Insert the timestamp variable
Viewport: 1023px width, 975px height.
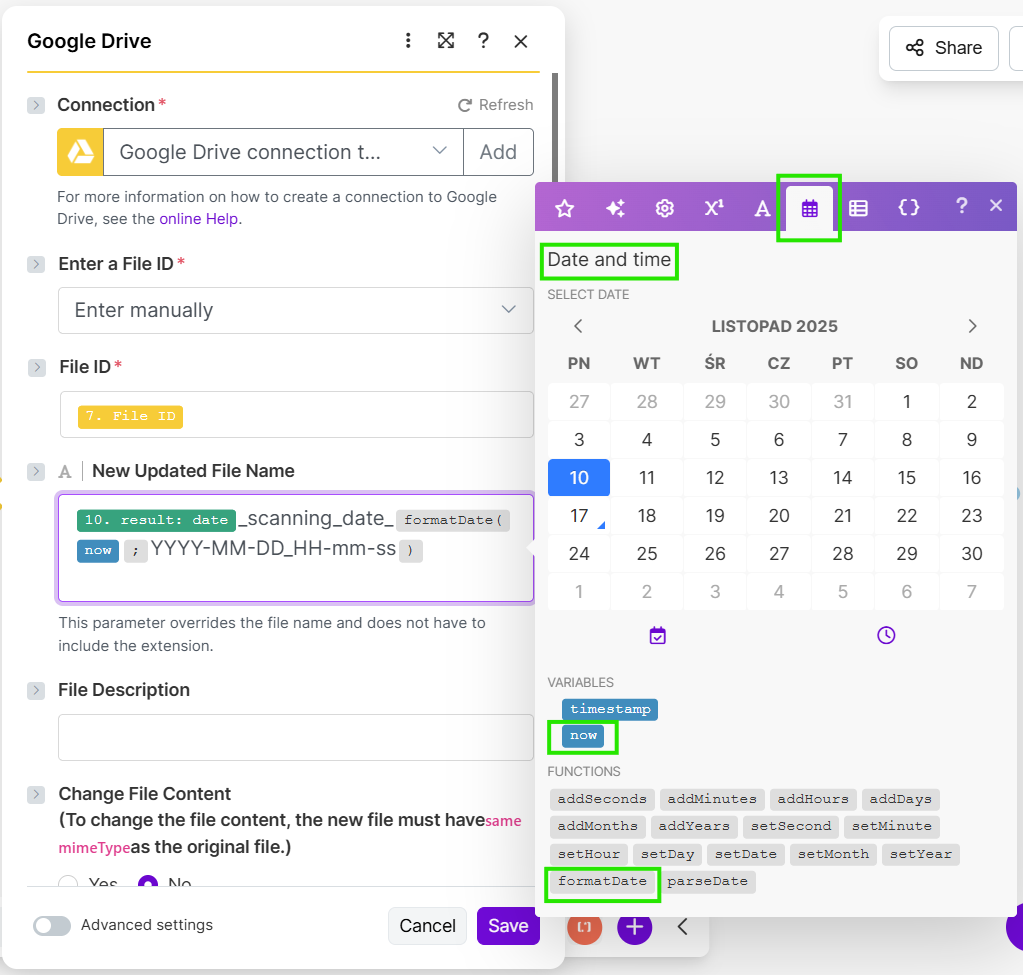pyautogui.click(x=610, y=709)
